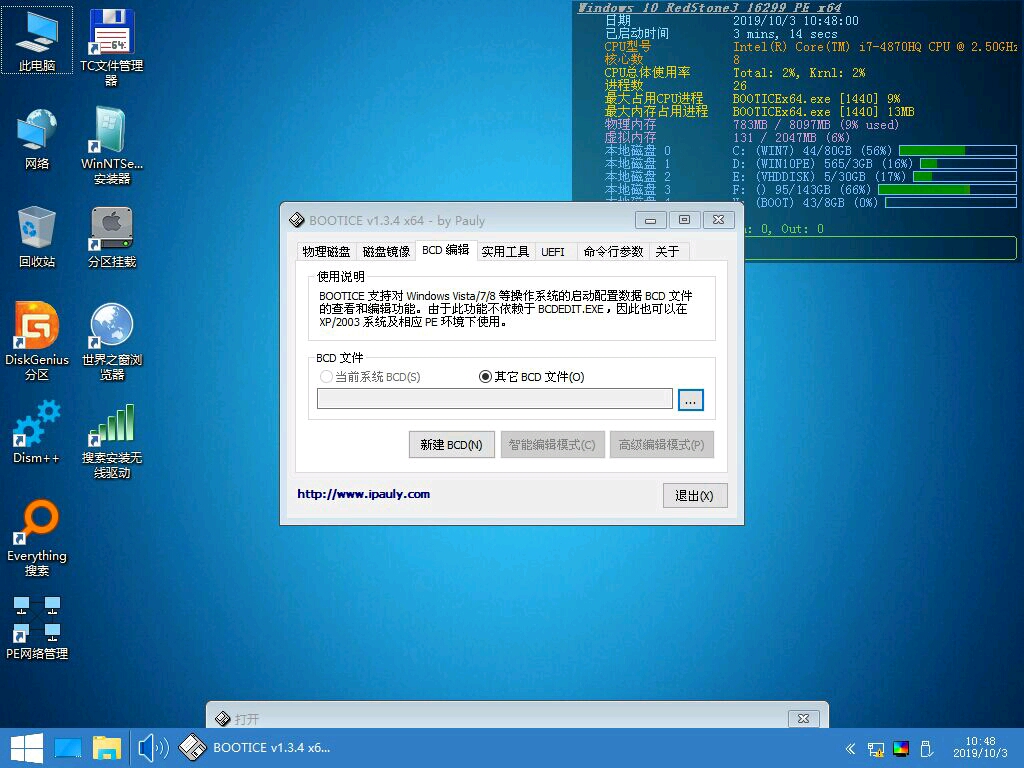Click the speaker volume taskbar icon
Viewport: 1024px width, 768px height.
coord(153,748)
